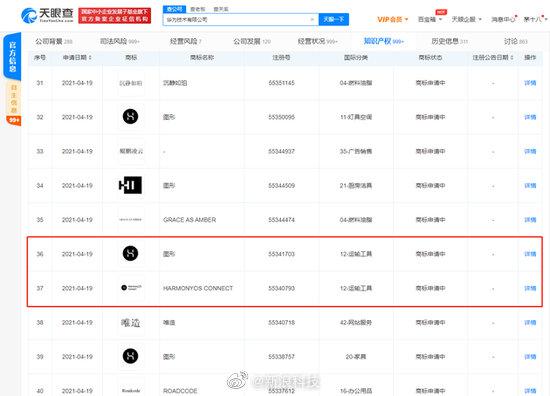Click the trademark image in row 33
The image size is (550, 396).
pos(131,151)
